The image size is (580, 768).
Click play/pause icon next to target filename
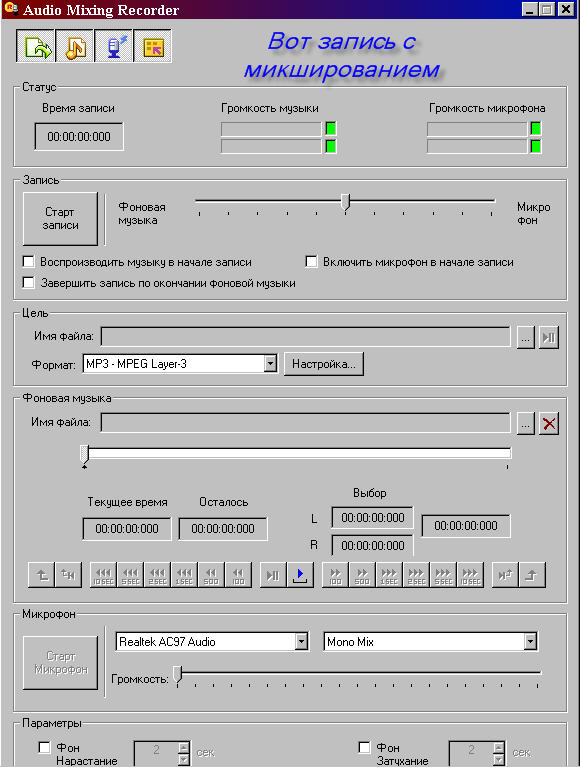coord(549,337)
